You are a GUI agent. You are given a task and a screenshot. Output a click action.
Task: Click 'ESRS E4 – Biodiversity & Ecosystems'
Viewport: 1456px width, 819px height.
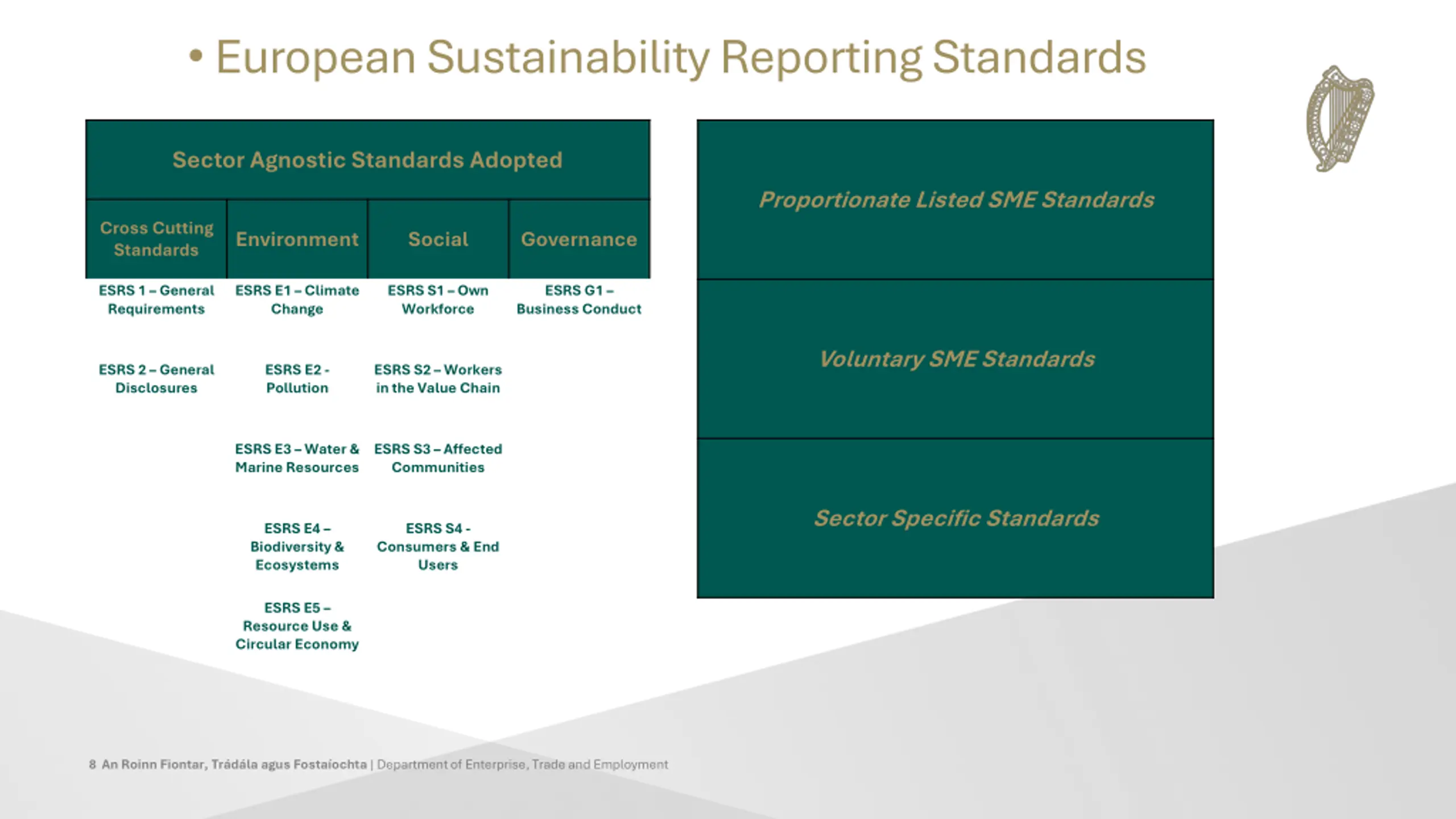297,547
